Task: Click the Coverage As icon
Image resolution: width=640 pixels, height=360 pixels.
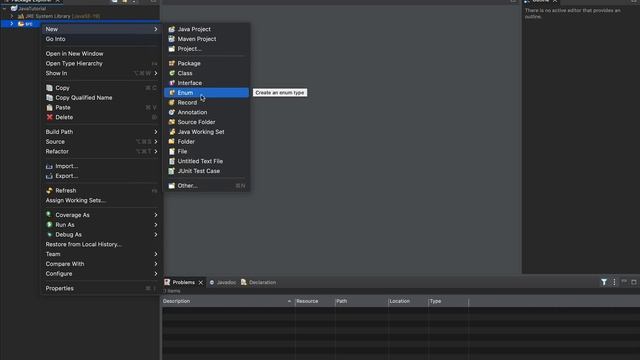Action: pyautogui.click(x=49, y=215)
